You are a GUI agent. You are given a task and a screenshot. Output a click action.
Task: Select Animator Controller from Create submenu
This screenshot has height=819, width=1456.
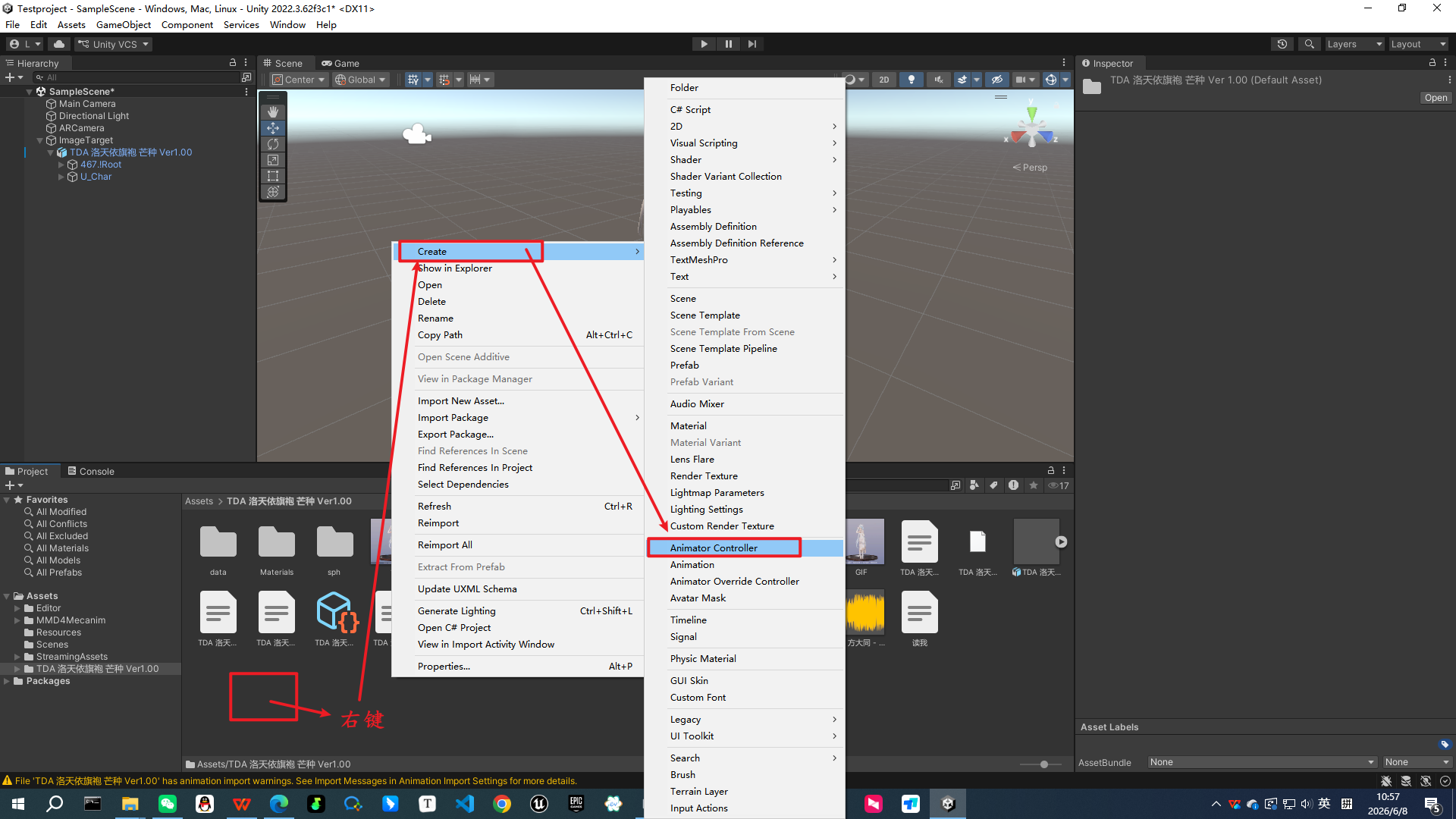coord(745,548)
